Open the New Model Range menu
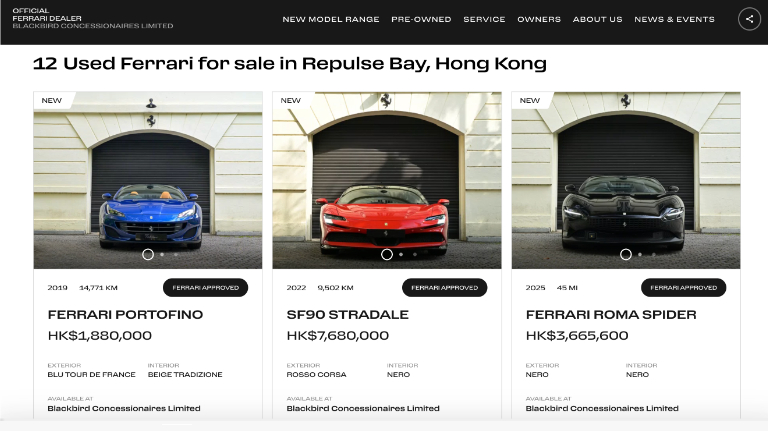This screenshot has height=431, width=768. coord(331,20)
